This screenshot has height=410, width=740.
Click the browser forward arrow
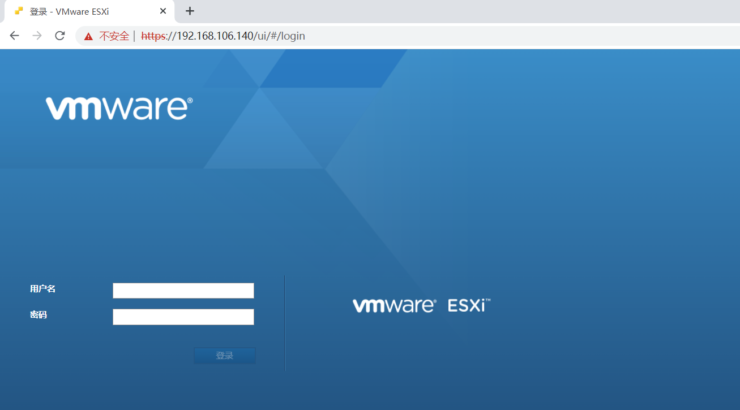[37, 36]
